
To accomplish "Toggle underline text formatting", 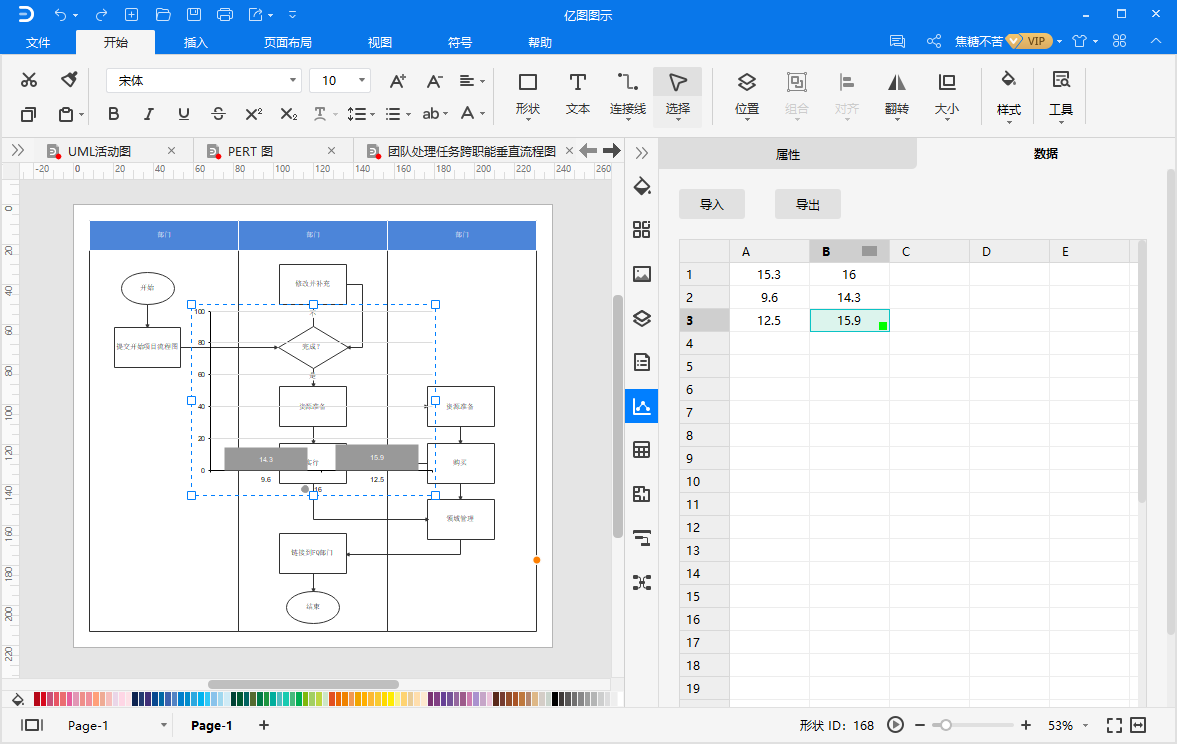I will [x=184, y=114].
